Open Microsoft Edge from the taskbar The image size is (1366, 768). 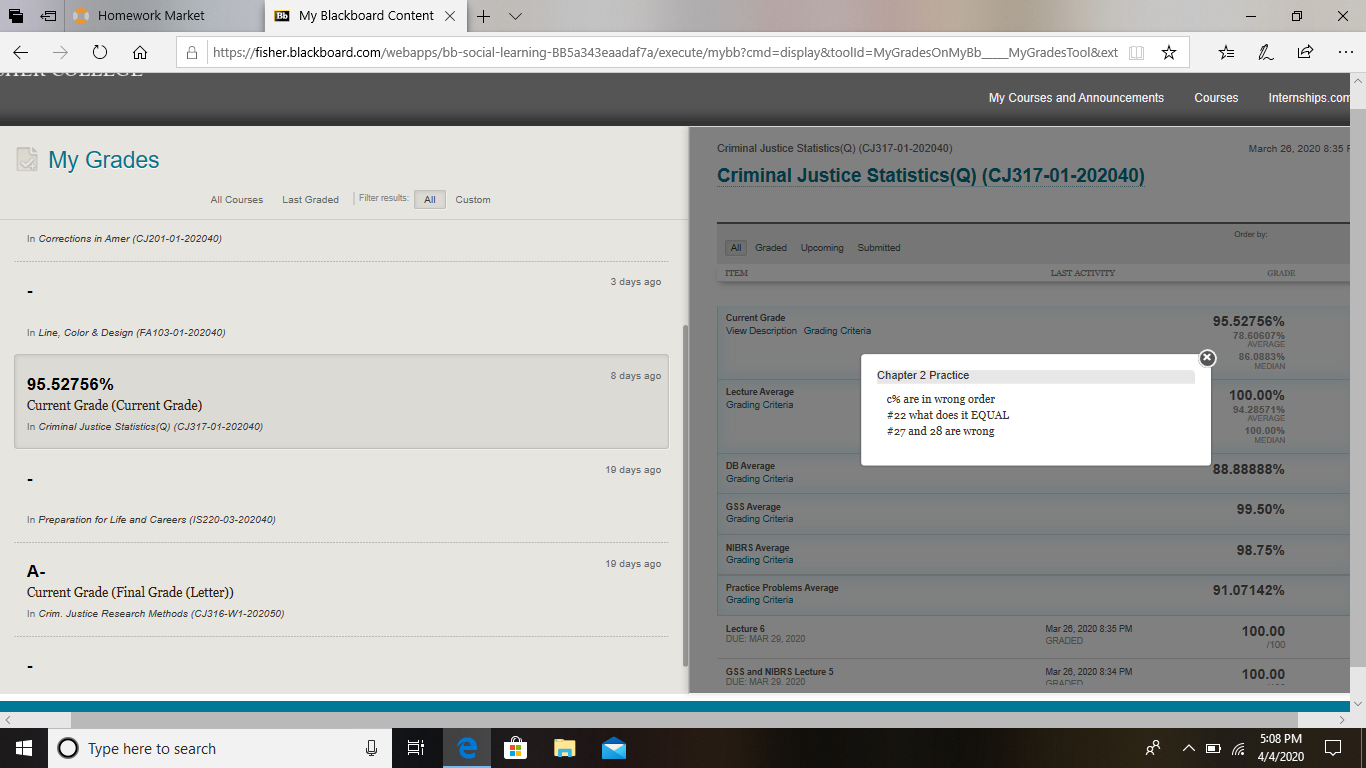(467, 748)
